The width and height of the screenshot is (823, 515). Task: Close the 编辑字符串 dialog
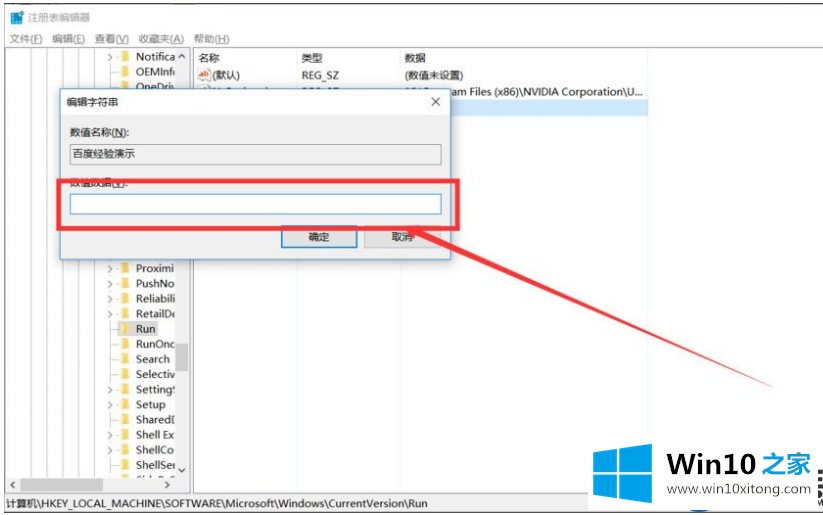click(x=436, y=102)
